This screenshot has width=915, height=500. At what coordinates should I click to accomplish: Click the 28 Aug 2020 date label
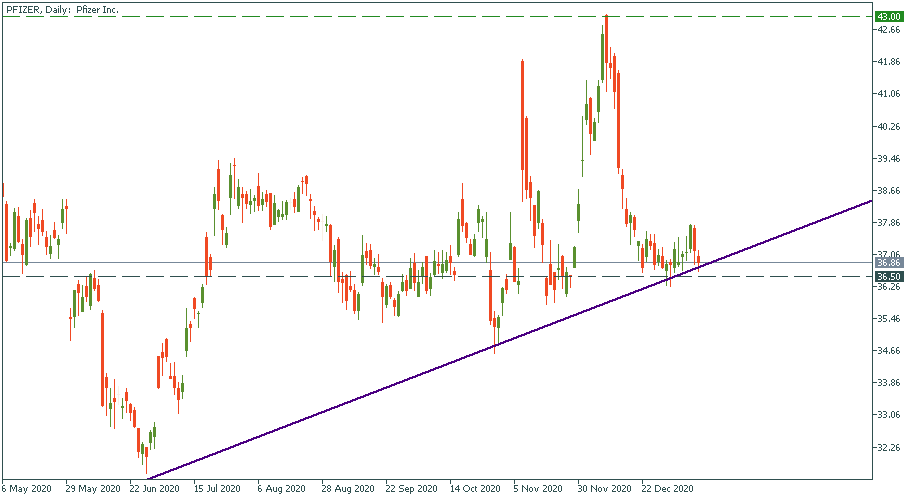coord(347,489)
